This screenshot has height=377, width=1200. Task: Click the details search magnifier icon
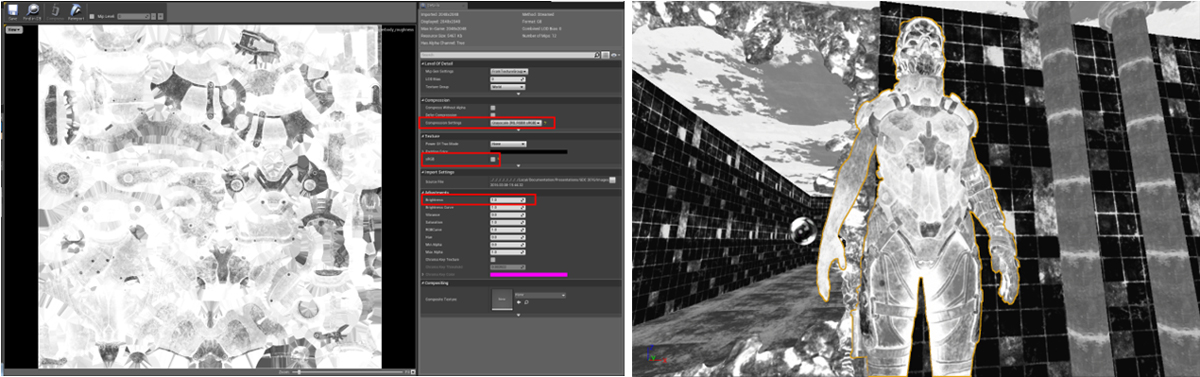[x=597, y=55]
